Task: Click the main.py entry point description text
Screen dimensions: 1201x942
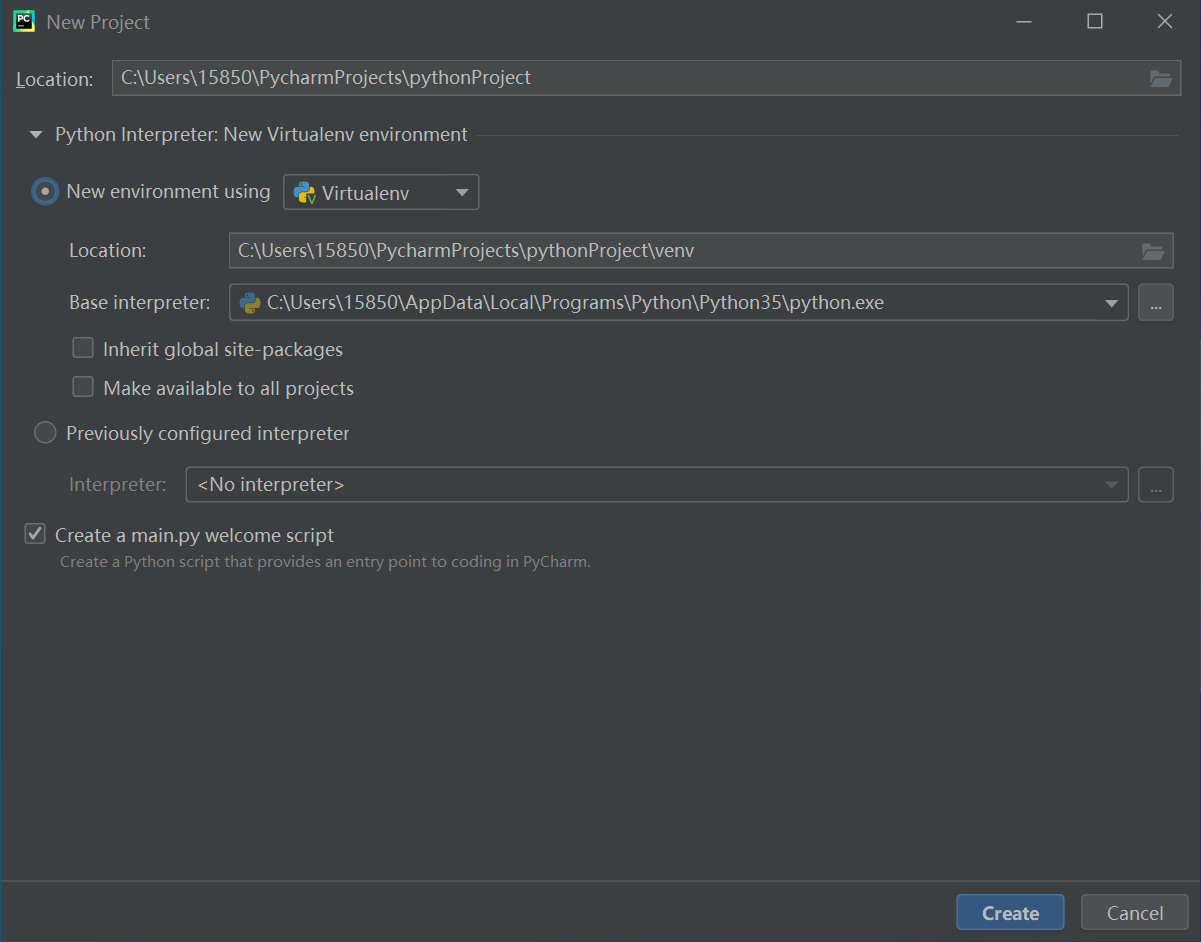Action: click(x=325, y=562)
